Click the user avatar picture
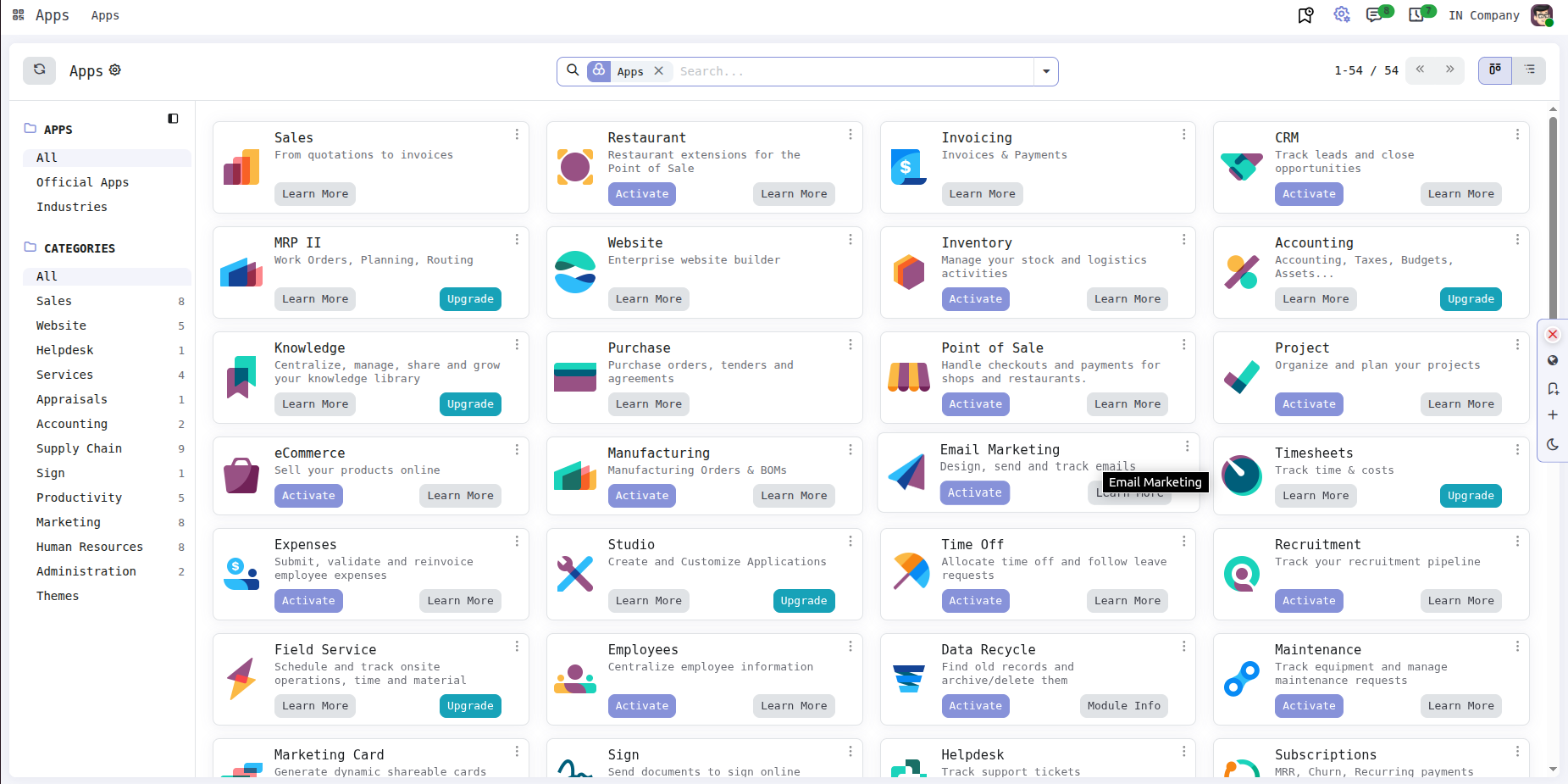This screenshot has width=1568, height=784. click(x=1542, y=15)
